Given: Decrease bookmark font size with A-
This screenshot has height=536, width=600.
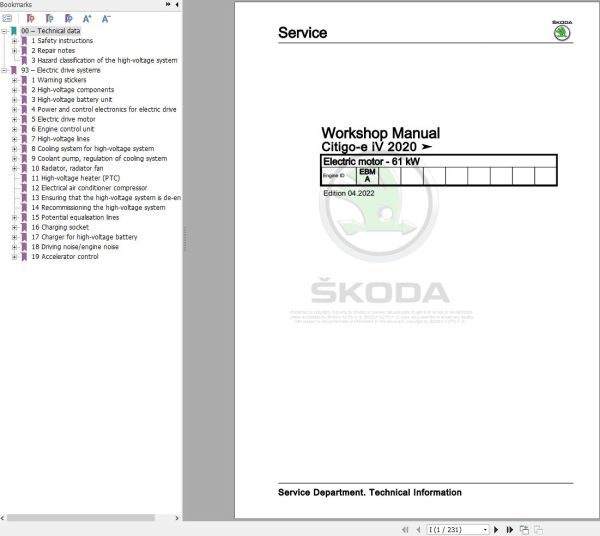Looking at the screenshot, I should point(106,18).
